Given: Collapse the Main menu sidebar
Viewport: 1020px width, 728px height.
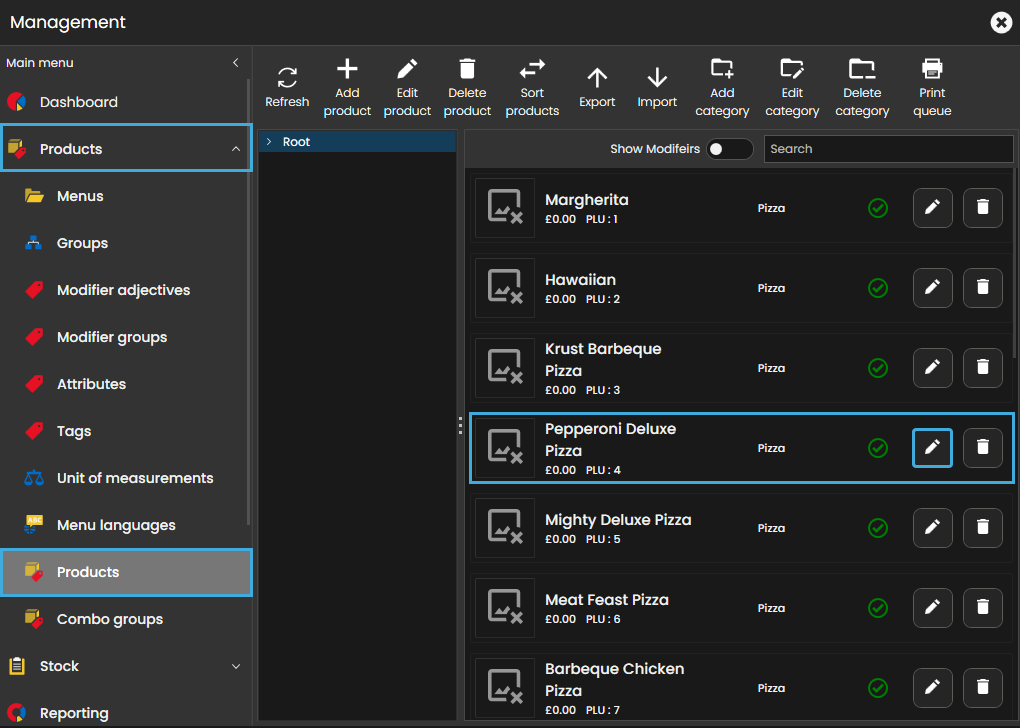Looking at the screenshot, I should (236, 62).
